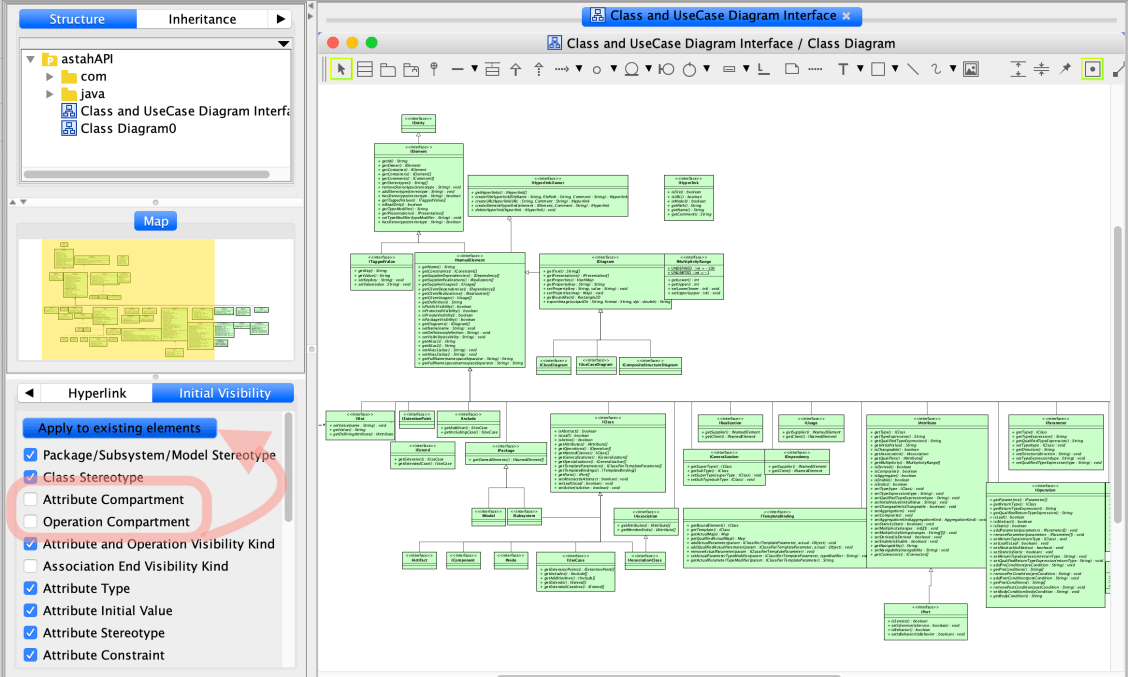This screenshot has width=1128, height=677.
Task: Select the straight Line drawing tool
Action: 912,69
